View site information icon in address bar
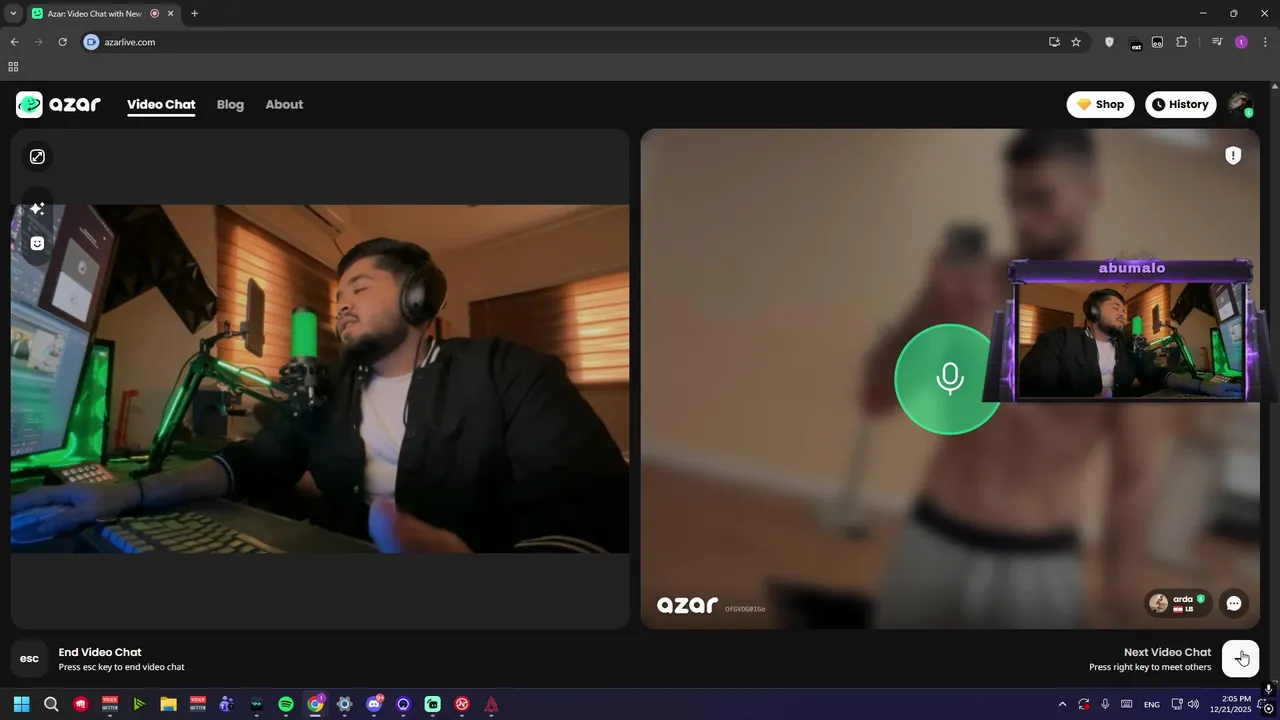This screenshot has height=720, width=1280. [91, 42]
